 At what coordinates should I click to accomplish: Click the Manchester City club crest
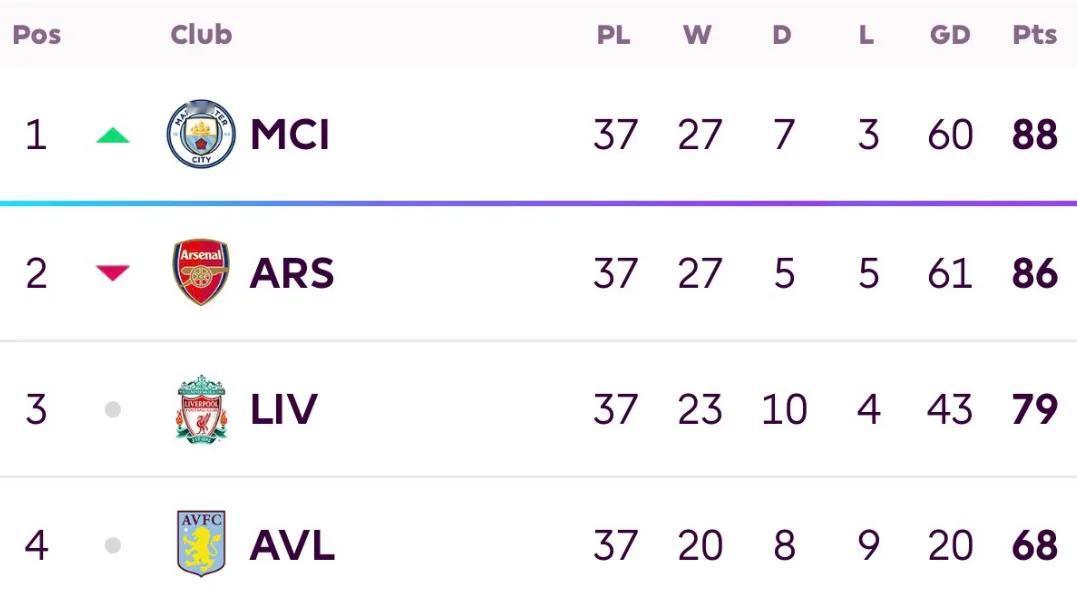(201, 134)
